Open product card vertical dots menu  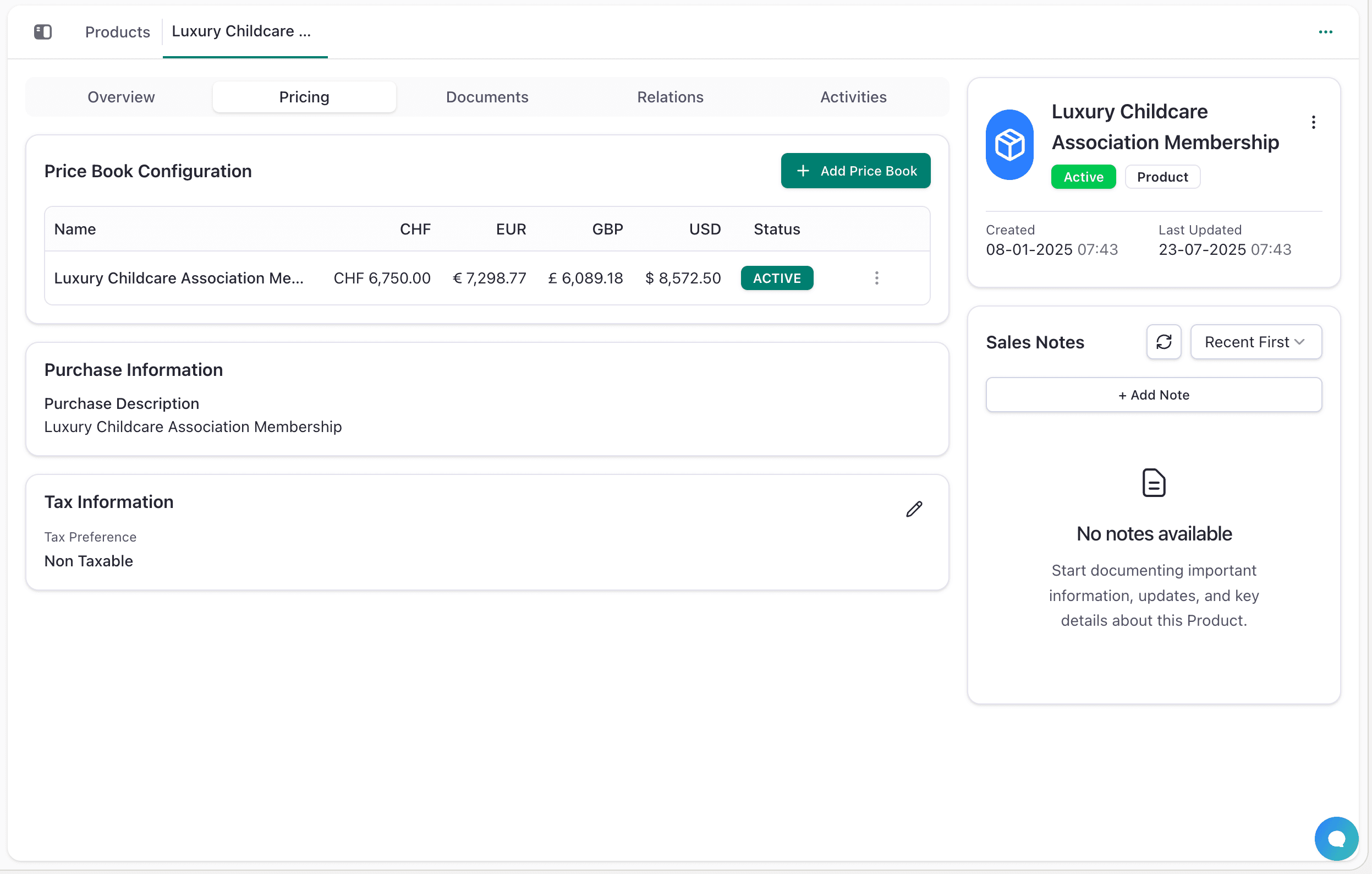1313,122
